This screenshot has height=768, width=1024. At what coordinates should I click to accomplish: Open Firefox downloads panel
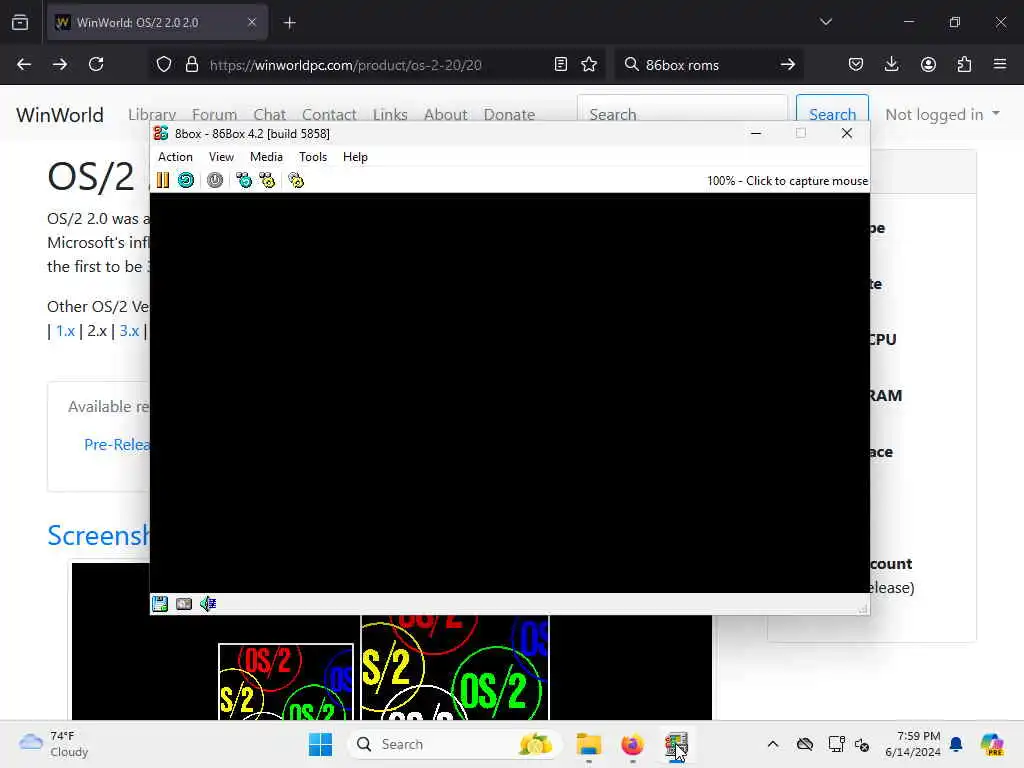tap(891, 65)
